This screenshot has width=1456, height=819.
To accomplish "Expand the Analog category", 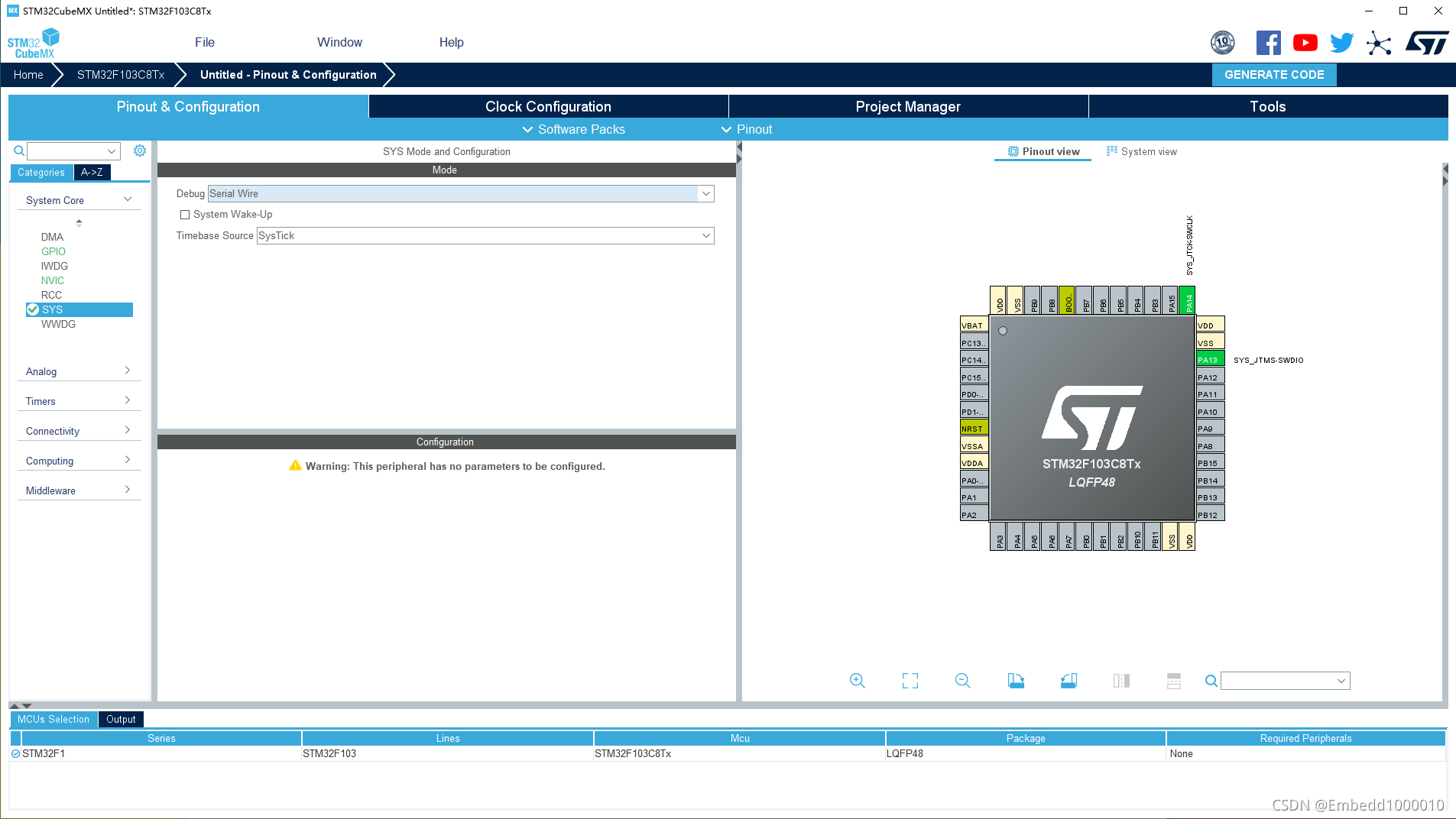I will (x=79, y=371).
